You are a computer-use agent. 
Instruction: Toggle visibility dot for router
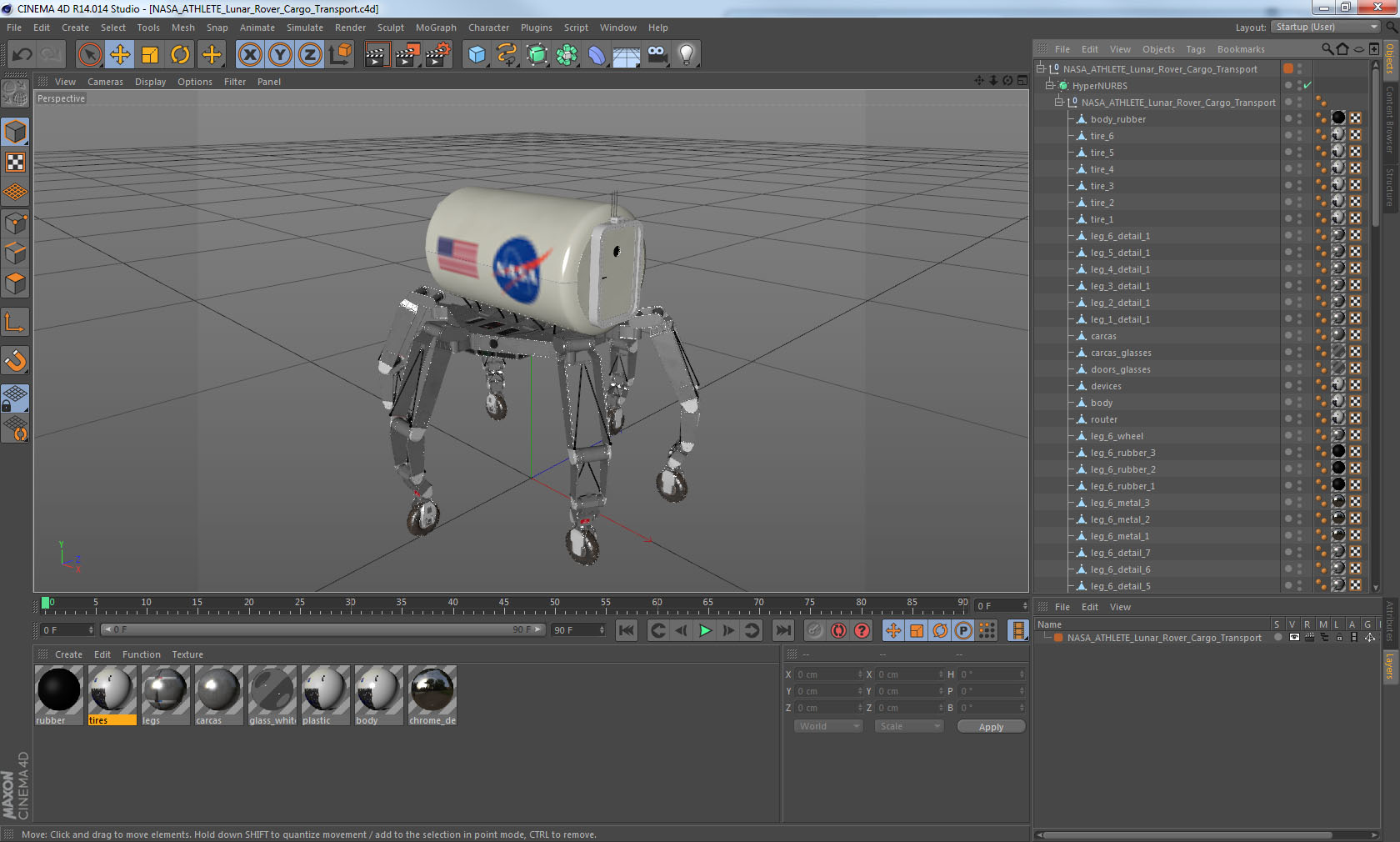pyautogui.click(x=1288, y=418)
